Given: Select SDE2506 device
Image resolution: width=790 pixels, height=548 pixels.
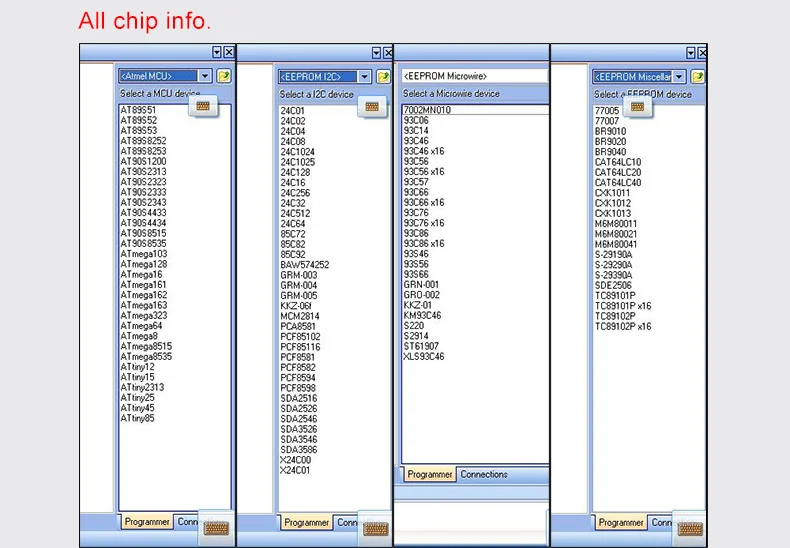Looking at the screenshot, I should 613,285.
